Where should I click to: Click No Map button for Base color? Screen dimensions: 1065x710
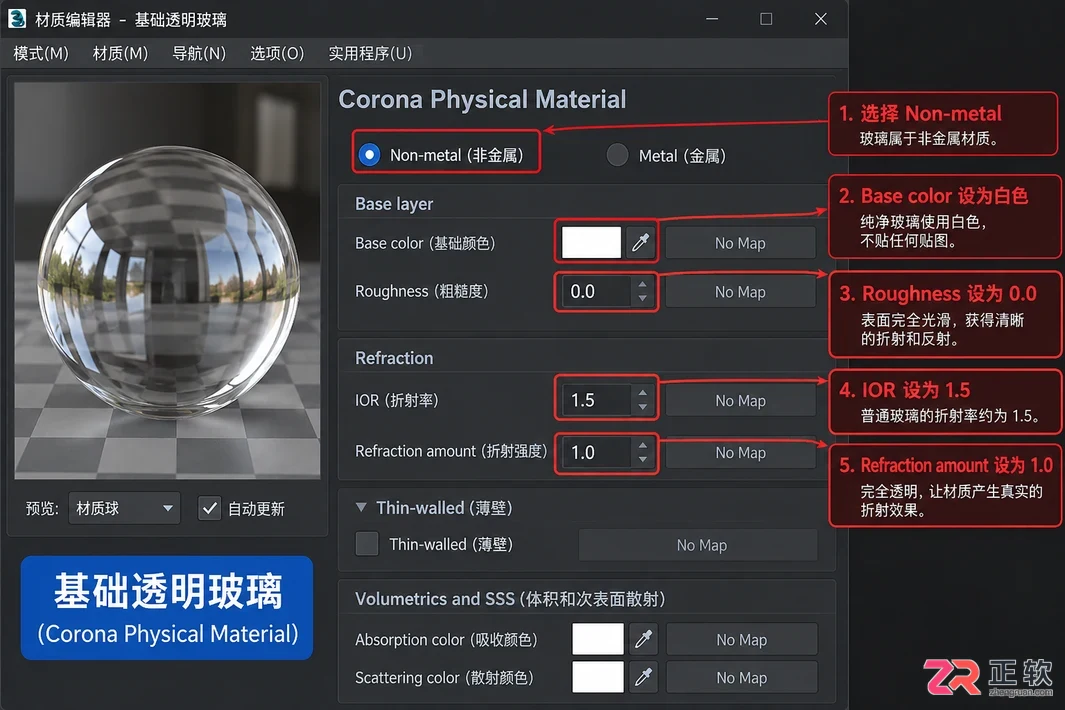pos(740,243)
